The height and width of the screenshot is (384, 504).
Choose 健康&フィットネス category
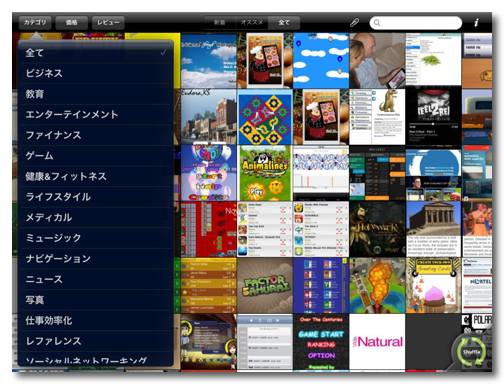coord(96,176)
